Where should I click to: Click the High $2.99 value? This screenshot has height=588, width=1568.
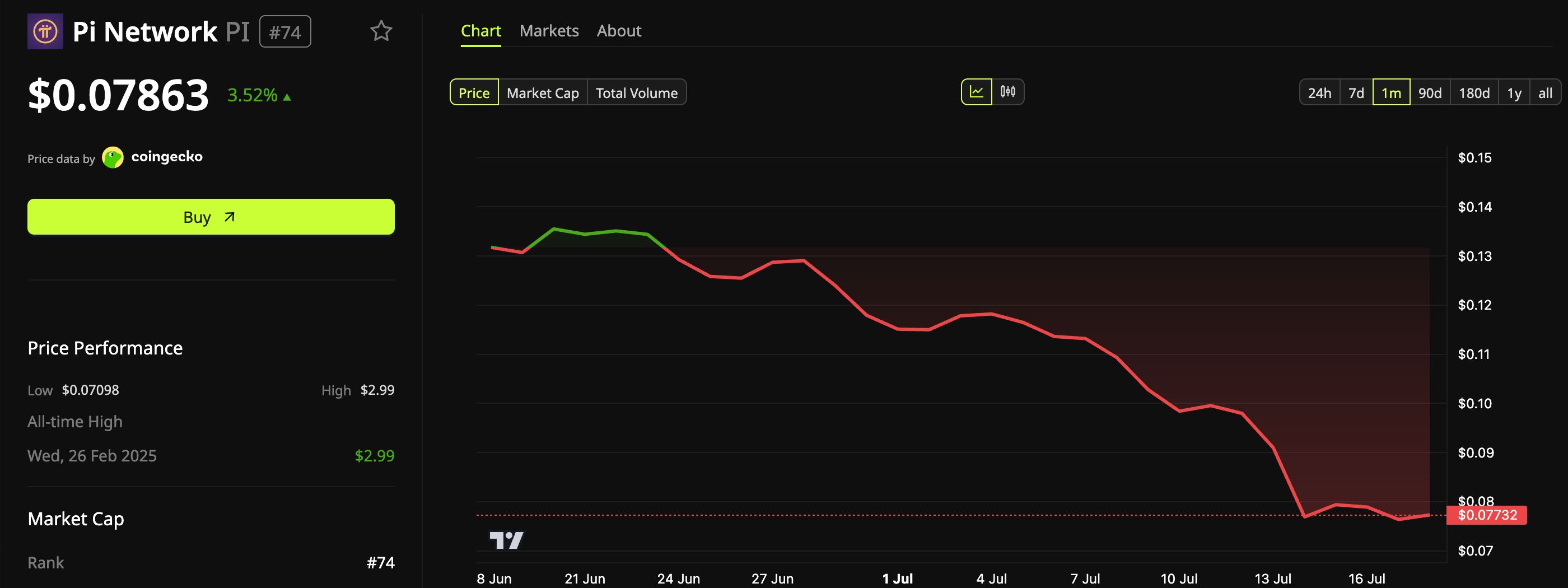point(377,390)
